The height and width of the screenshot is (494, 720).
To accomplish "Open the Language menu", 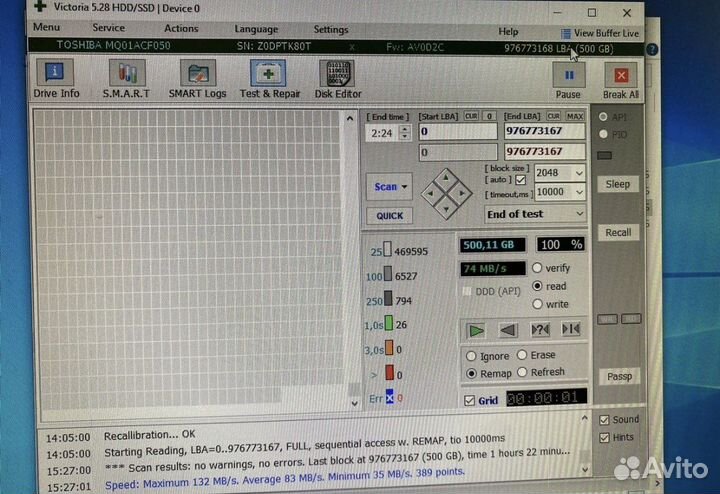I will pyautogui.click(x=256, y=30).
